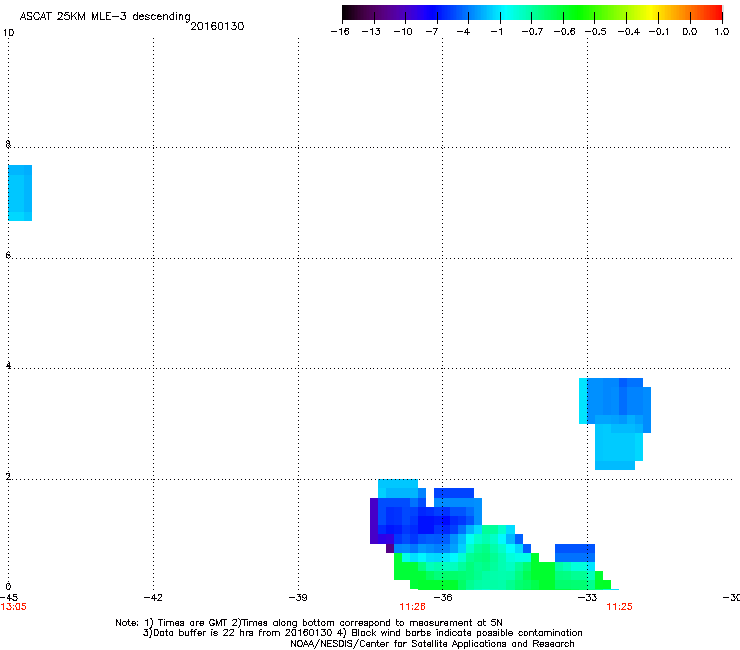The width and height of the screenshot is (740, 650).
Task: Click the latitude axis label '2'
Action: click(8, 476)
